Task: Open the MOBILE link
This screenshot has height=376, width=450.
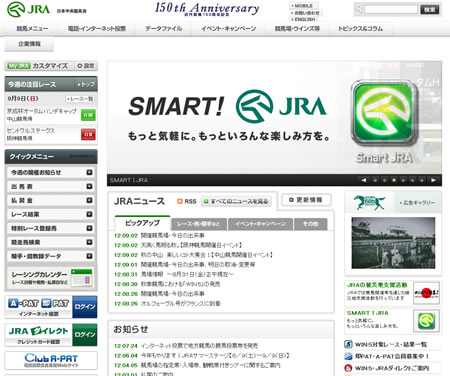Action: [x=303, y=6]
